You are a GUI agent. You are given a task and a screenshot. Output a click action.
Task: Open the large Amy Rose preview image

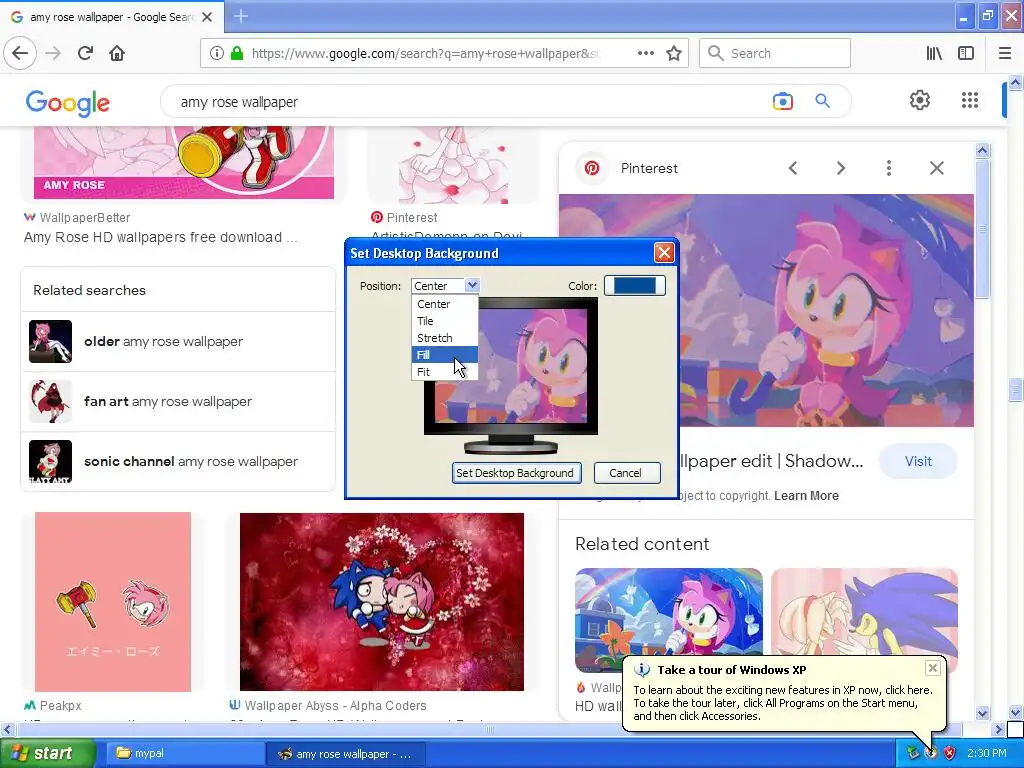tap(766, 310)
